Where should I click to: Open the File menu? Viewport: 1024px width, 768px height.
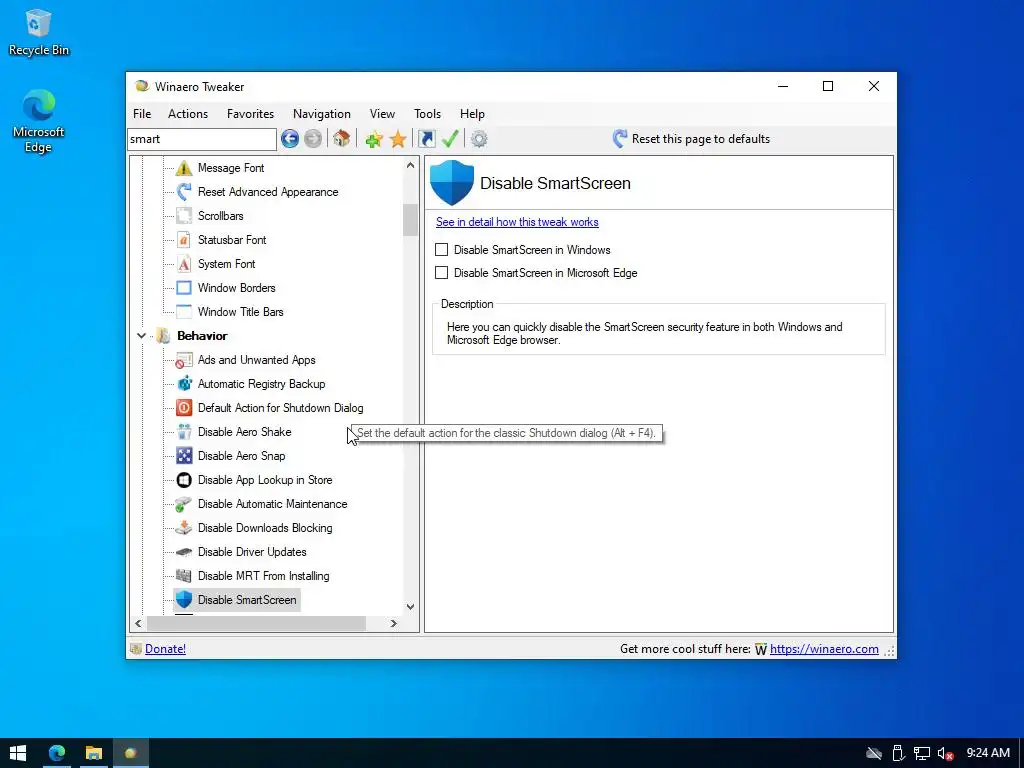pyautogui.click(x=142, y=114)
